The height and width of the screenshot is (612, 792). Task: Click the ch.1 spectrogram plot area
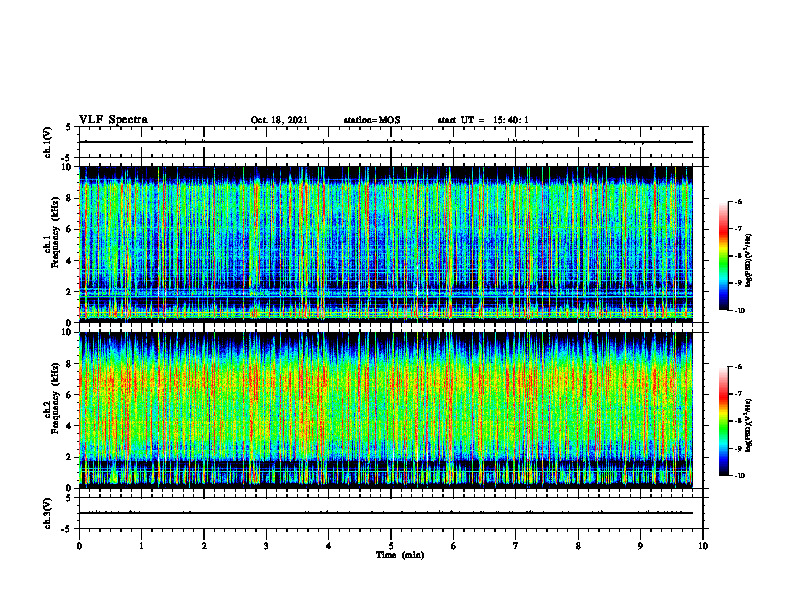pos(386,244)
